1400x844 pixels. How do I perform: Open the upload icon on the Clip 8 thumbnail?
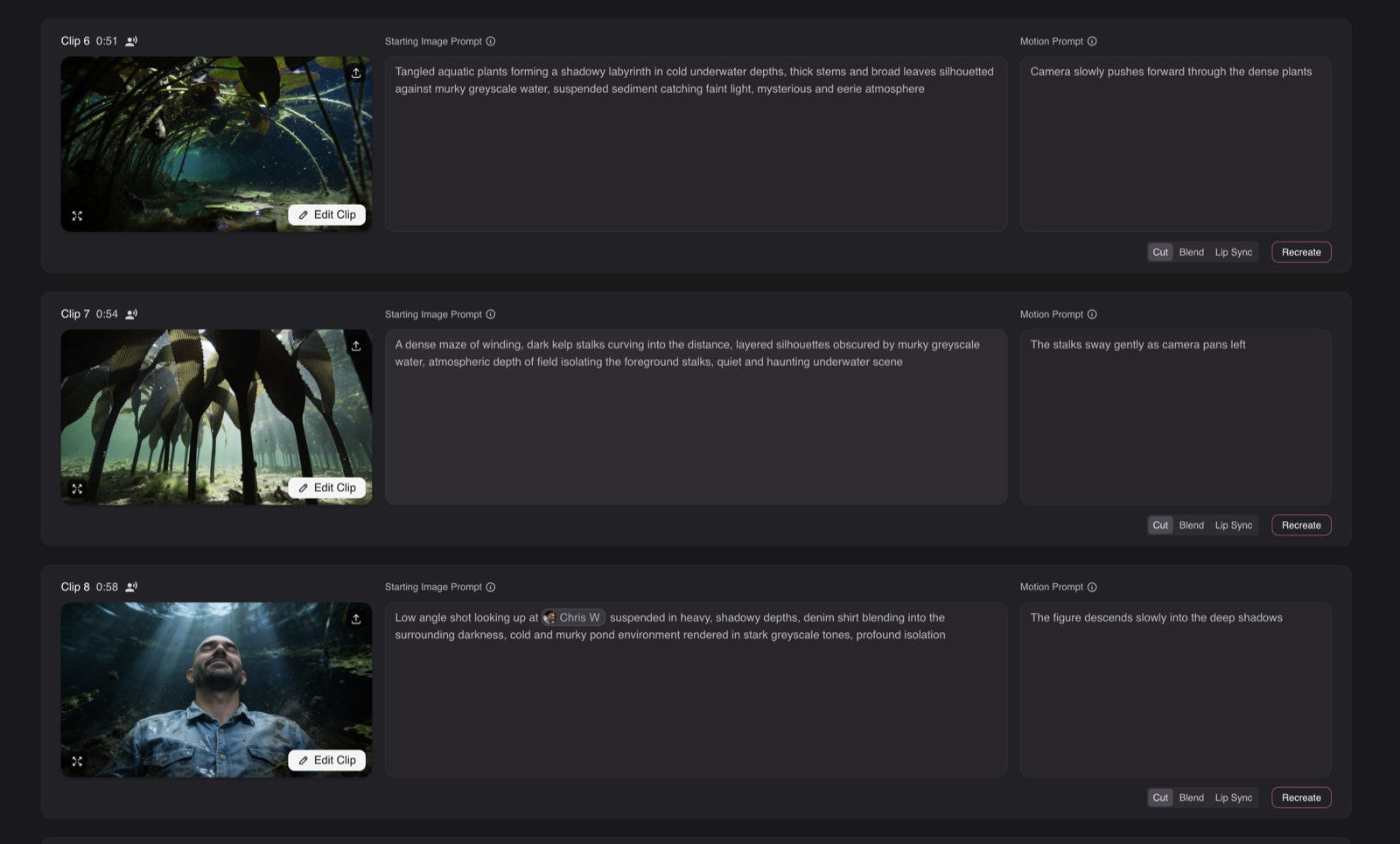[356, 619]
